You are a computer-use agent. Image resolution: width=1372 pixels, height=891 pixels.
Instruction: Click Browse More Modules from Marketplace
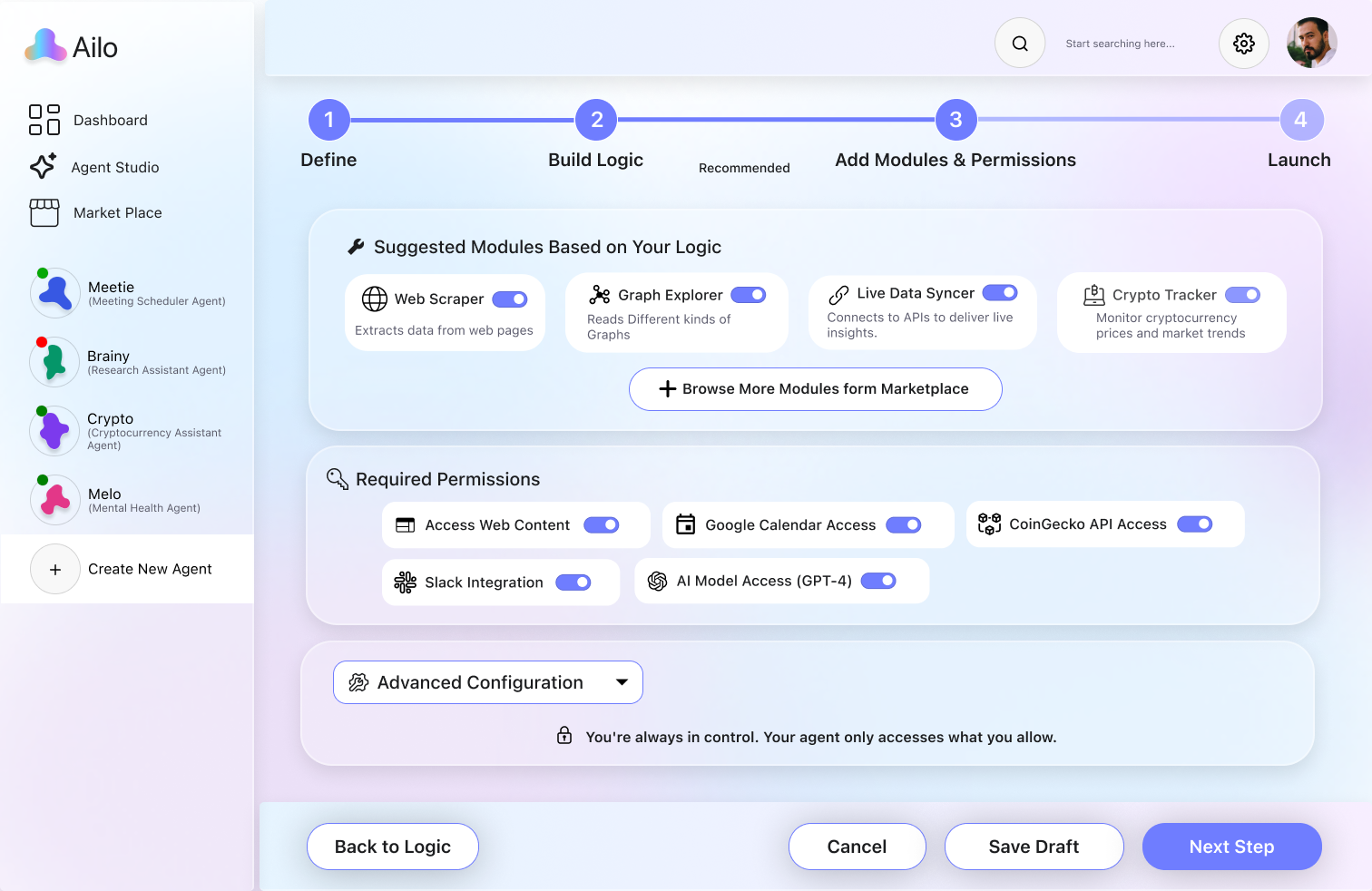coord(815,389)
